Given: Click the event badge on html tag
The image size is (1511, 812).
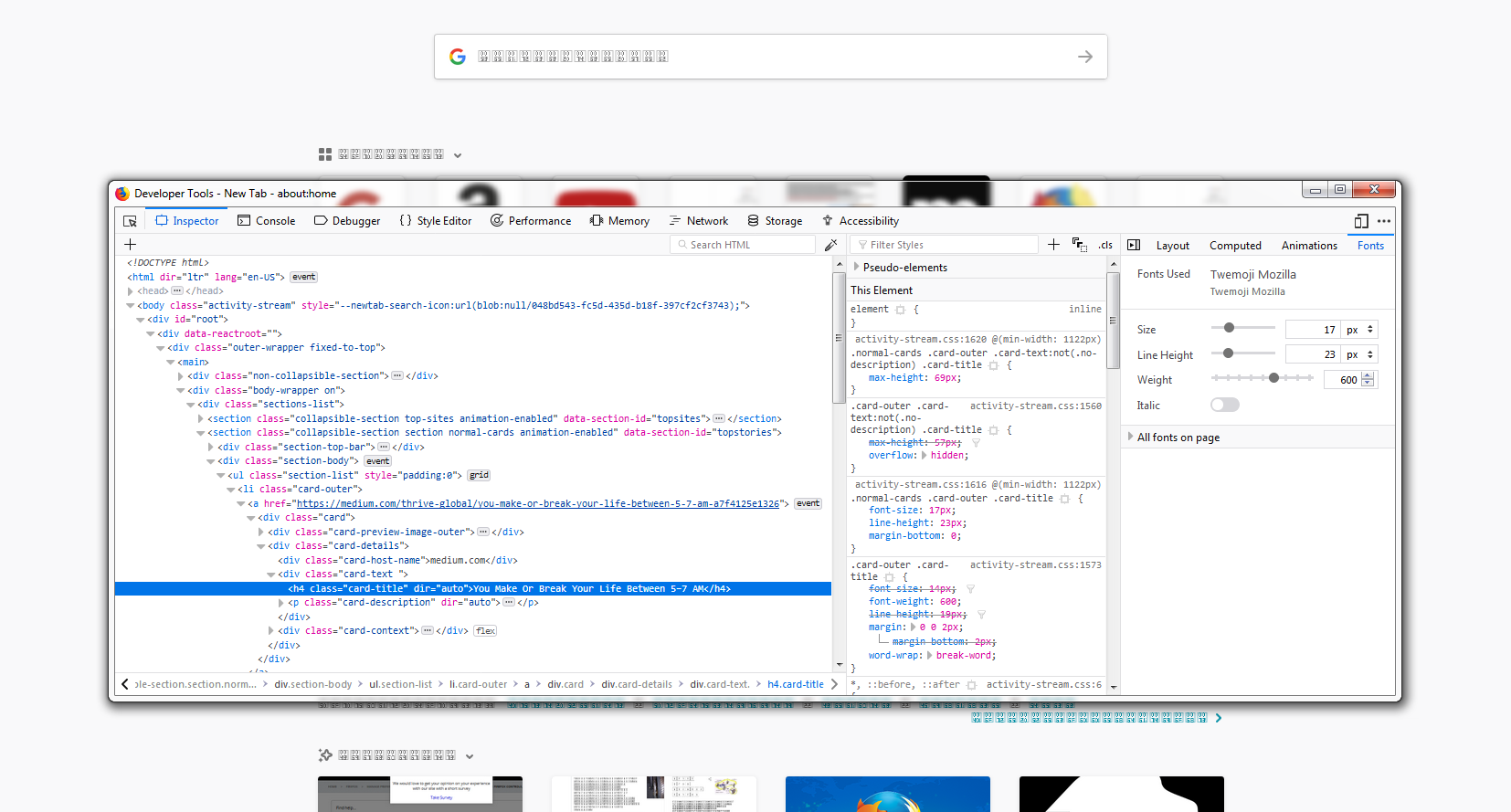Looking at the screenshot, I should pos(304,277).
